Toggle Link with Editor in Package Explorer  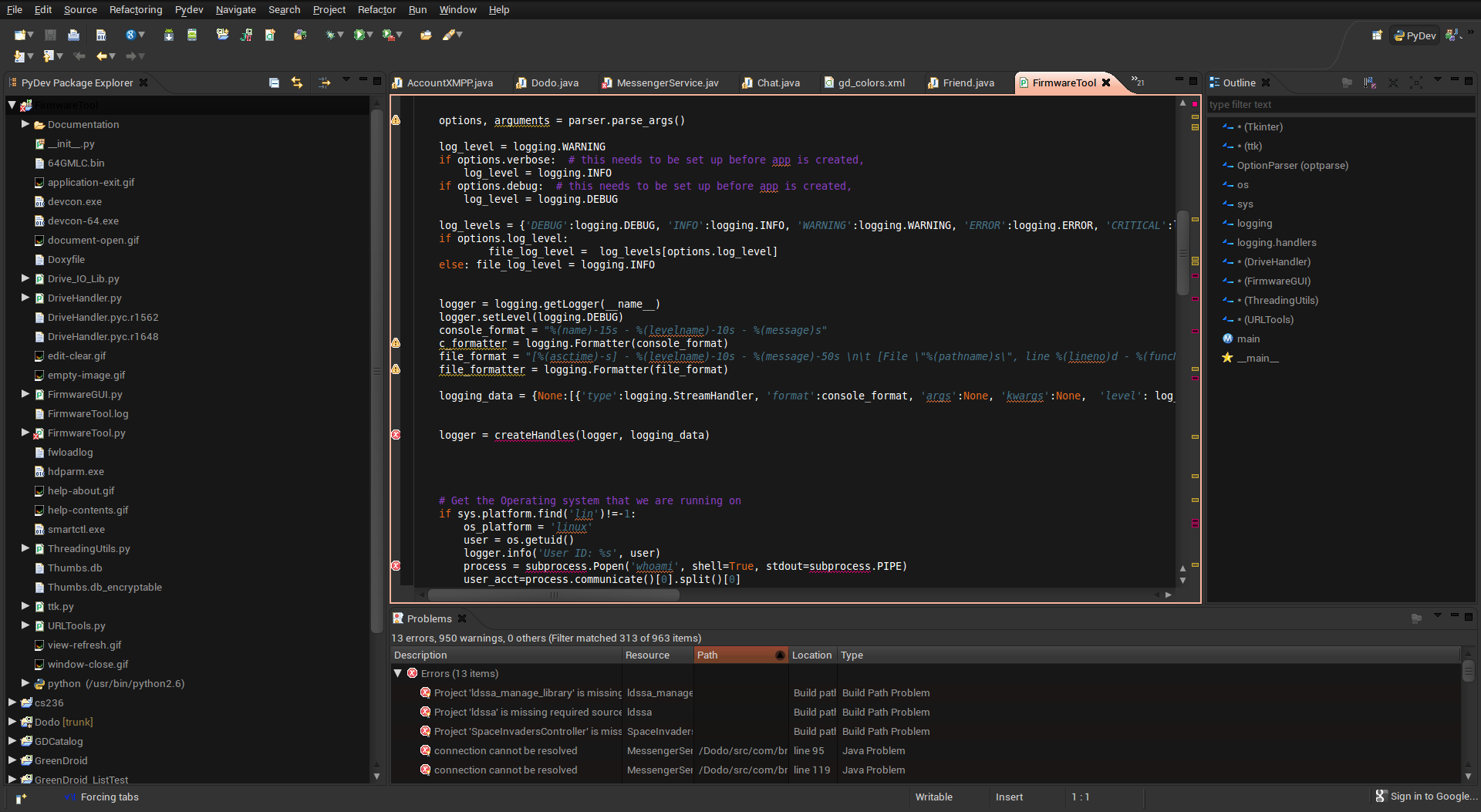tap(297, 83)
